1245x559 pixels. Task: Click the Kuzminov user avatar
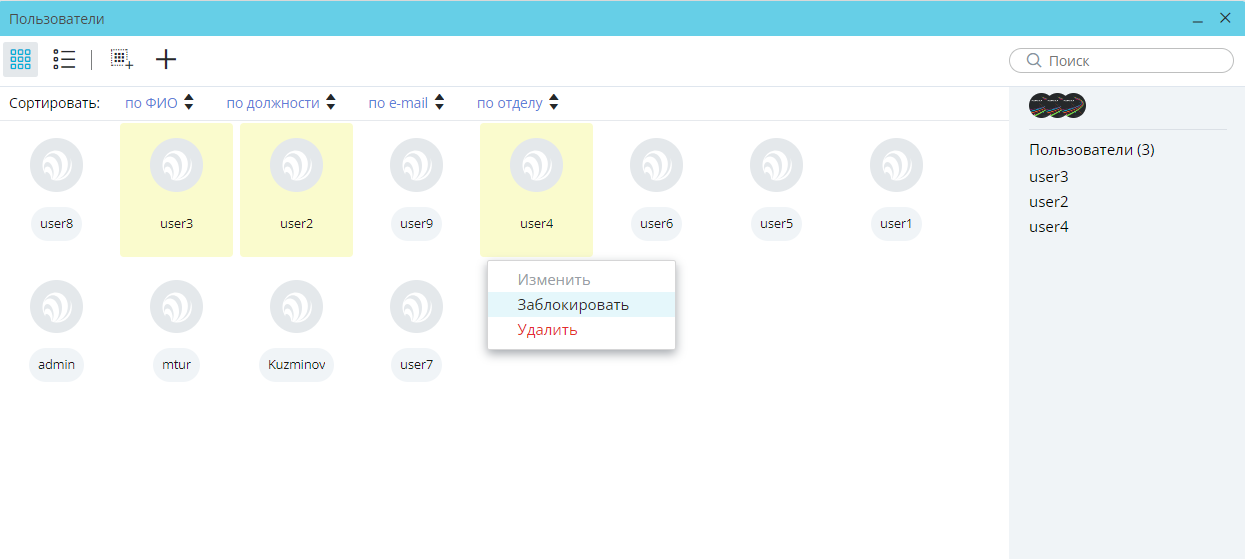(x=296, y=307)
